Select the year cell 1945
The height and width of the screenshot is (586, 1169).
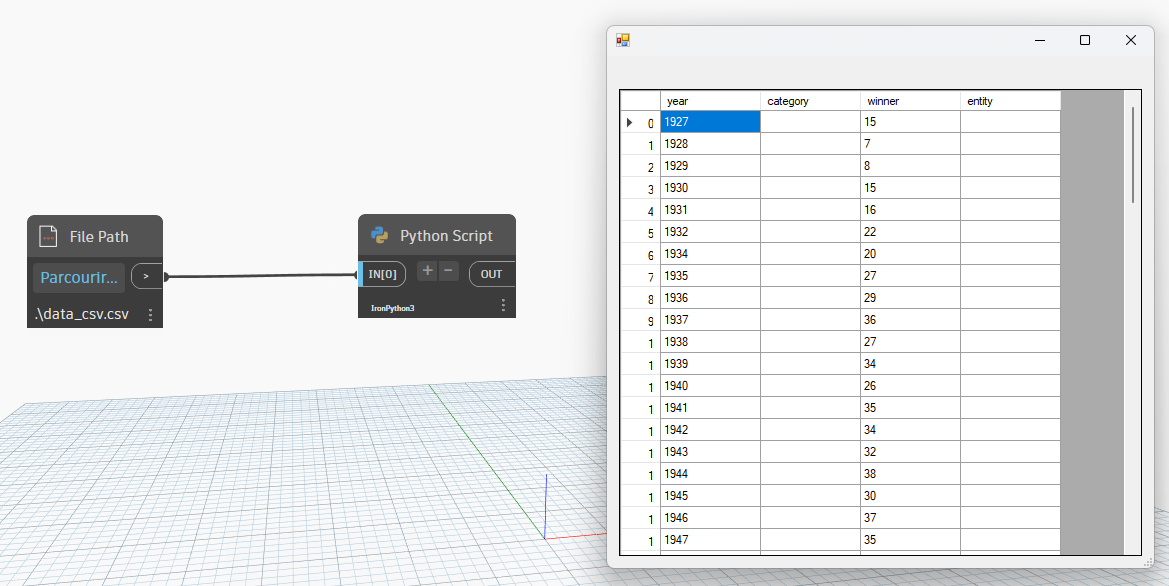pos(710,496)
